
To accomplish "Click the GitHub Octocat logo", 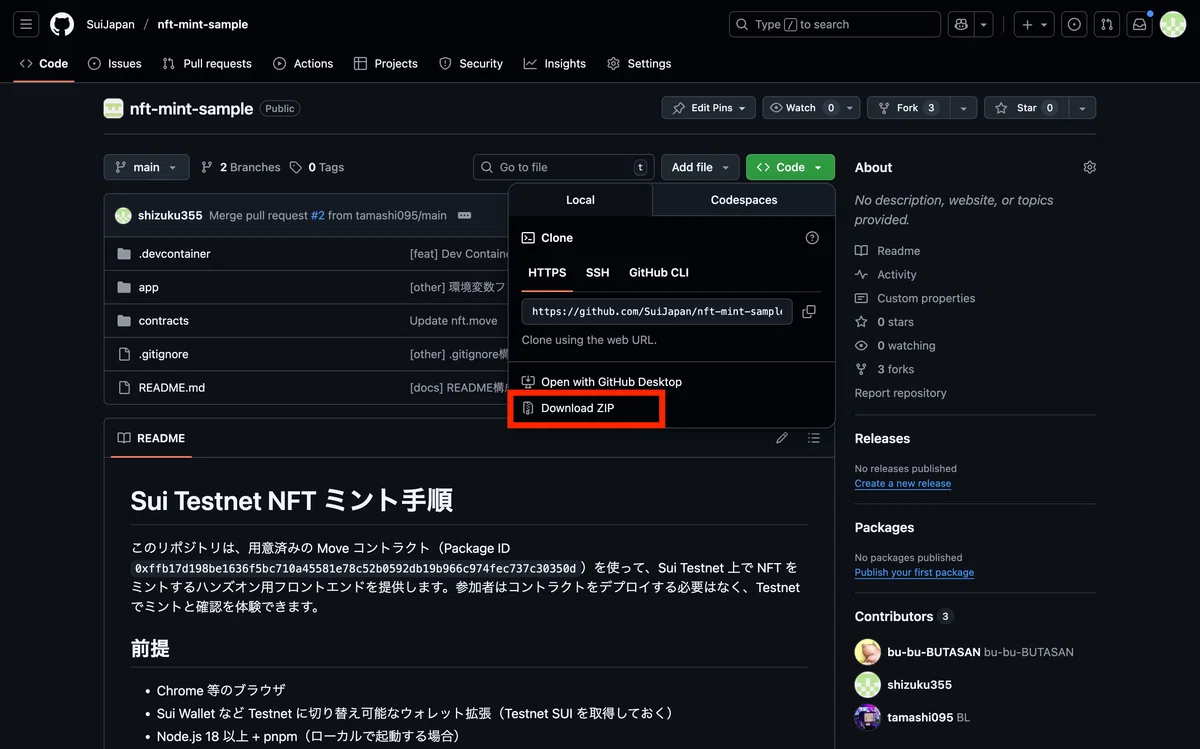I will [x=62, y=24].
